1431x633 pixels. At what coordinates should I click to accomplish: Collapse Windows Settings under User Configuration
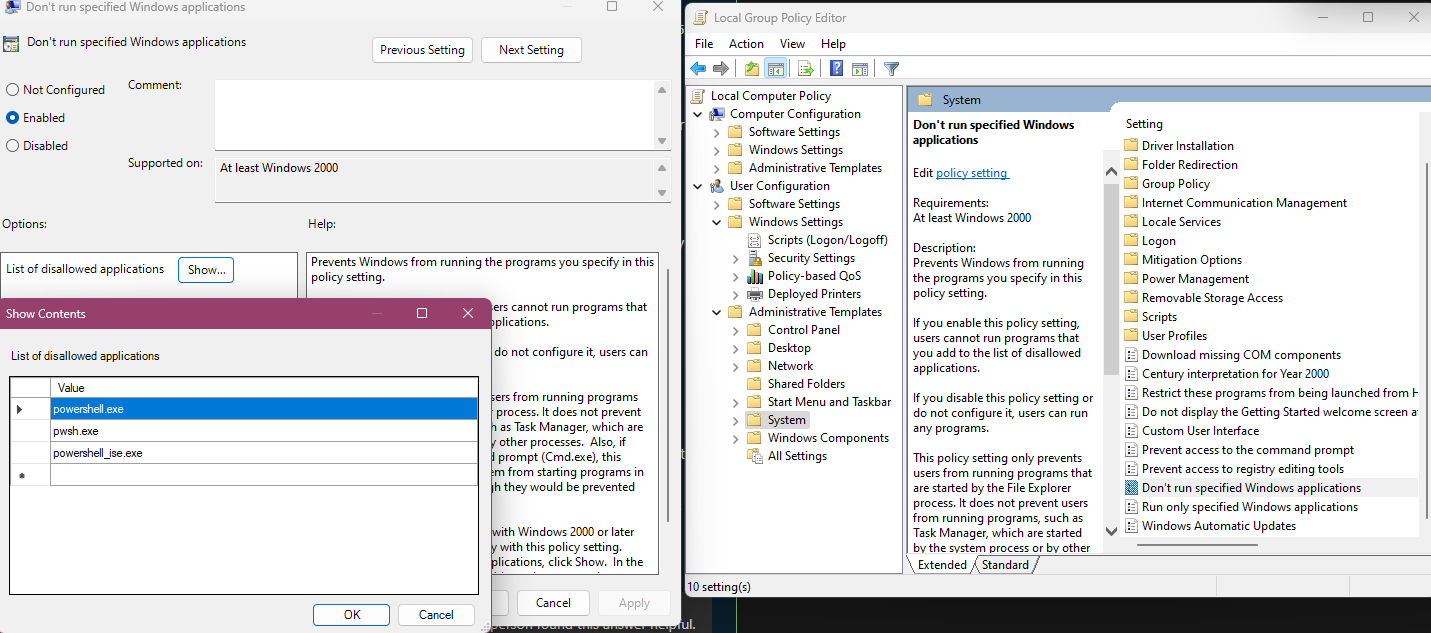pyautogui.click(x=717, y=222)
